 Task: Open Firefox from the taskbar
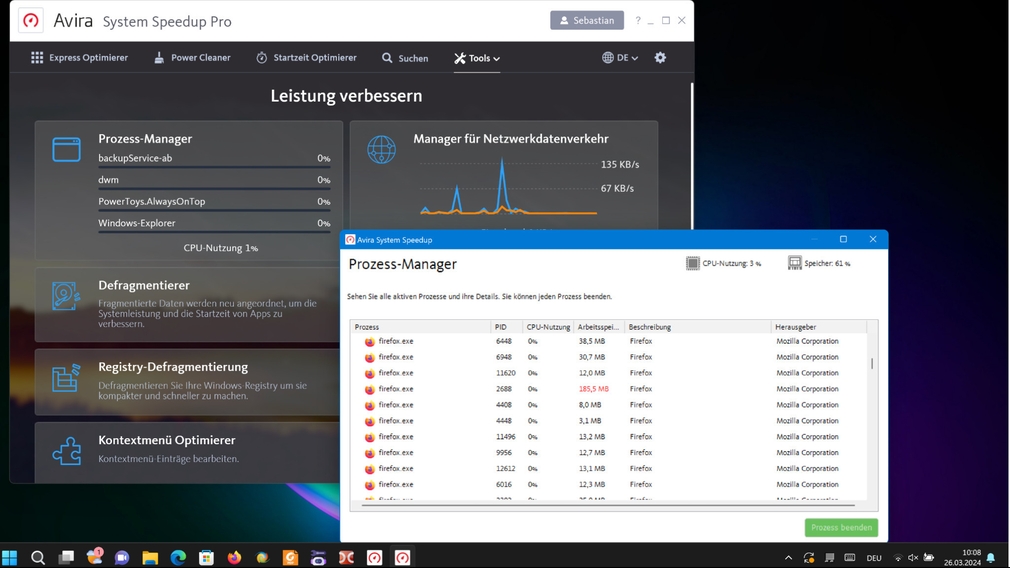(234, 557)
